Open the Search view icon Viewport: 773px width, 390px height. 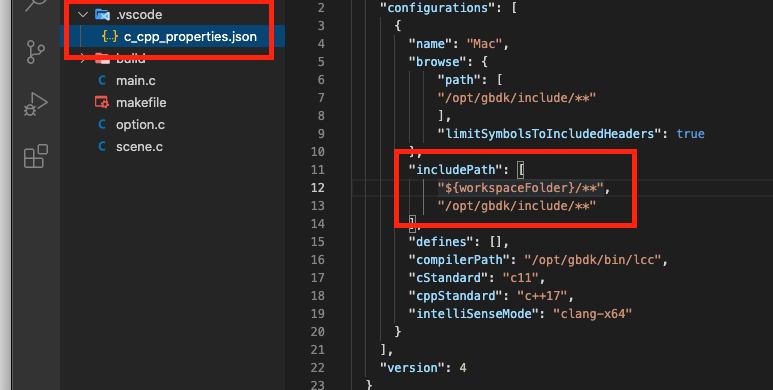click(x=35, y=5)
